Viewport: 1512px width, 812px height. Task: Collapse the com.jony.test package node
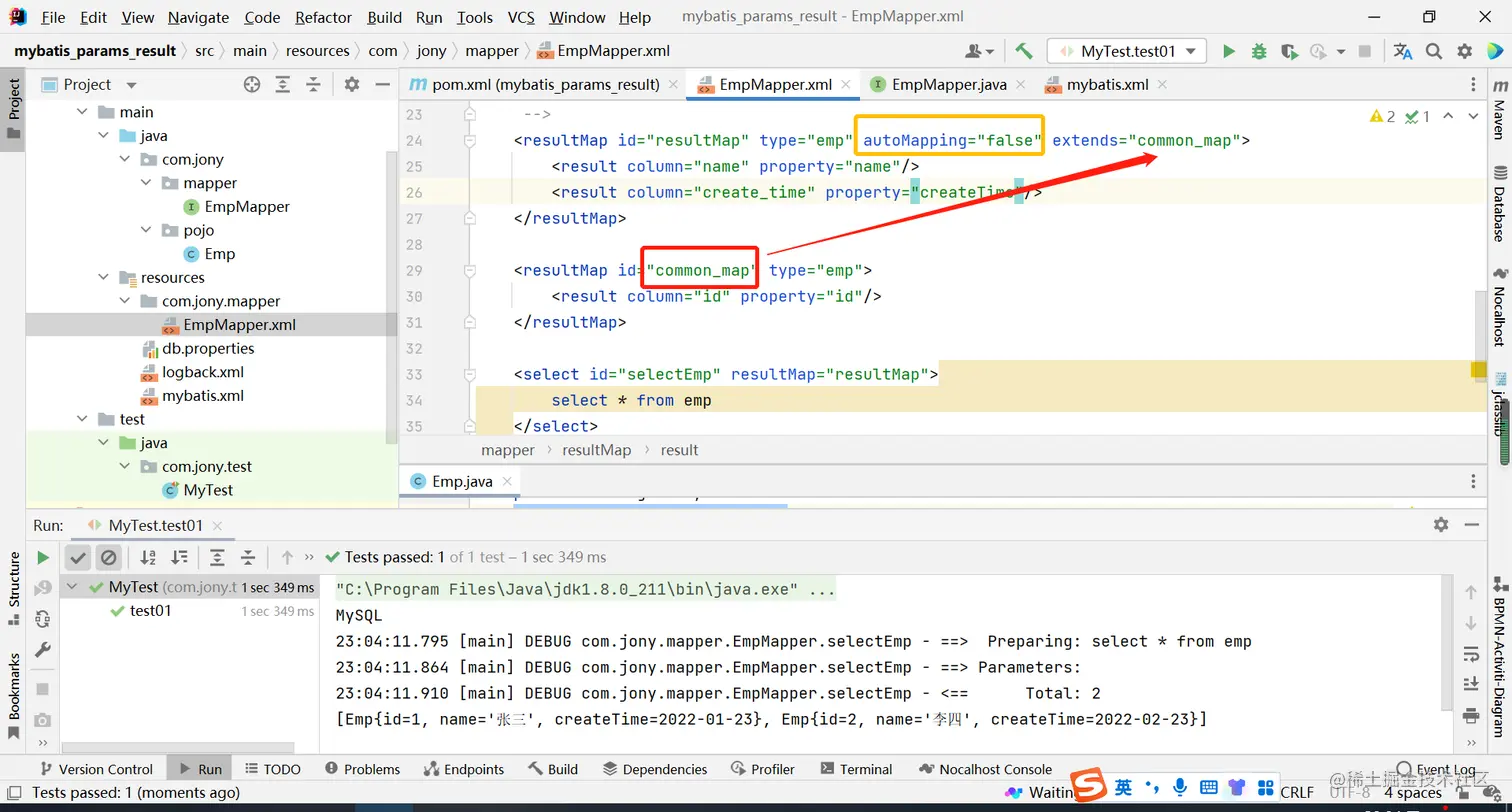point(124,466)
